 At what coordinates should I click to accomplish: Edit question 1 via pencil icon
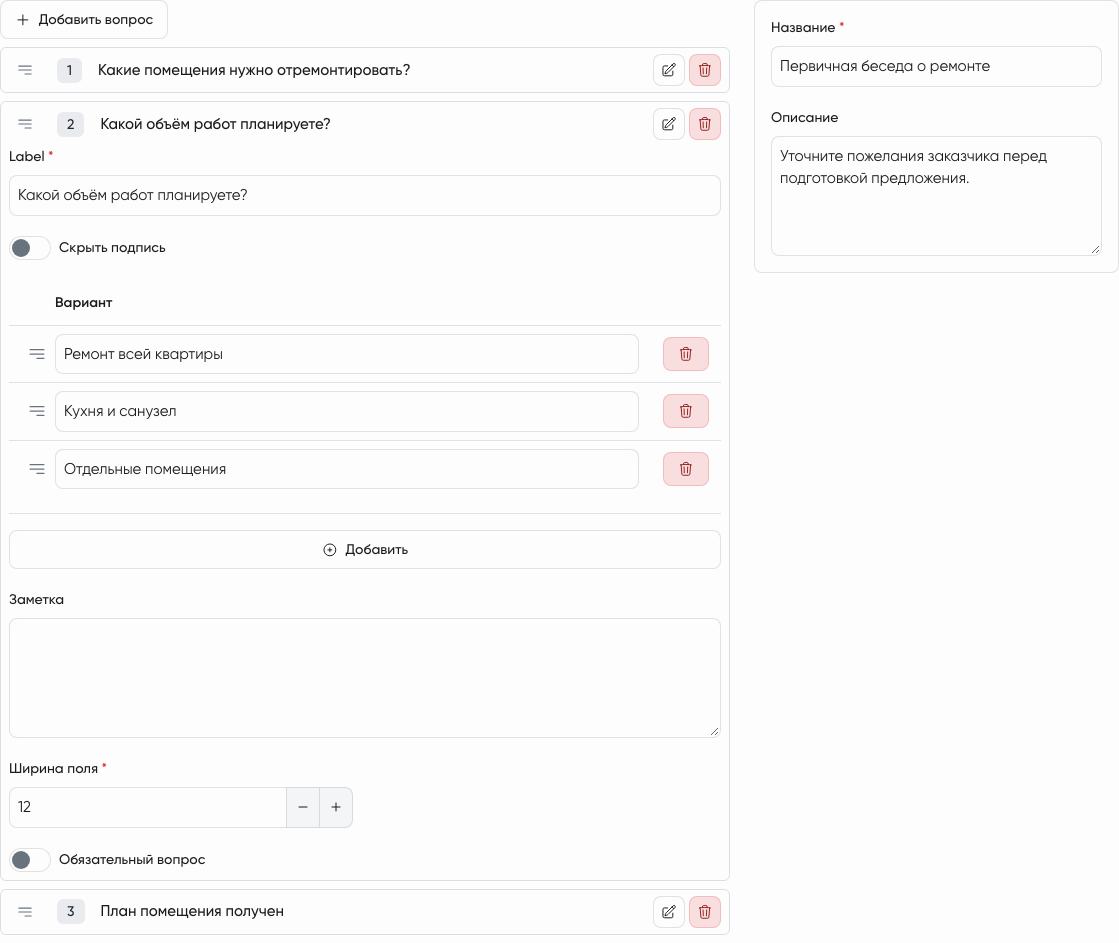pyautogui.click(x=669, y=70)
